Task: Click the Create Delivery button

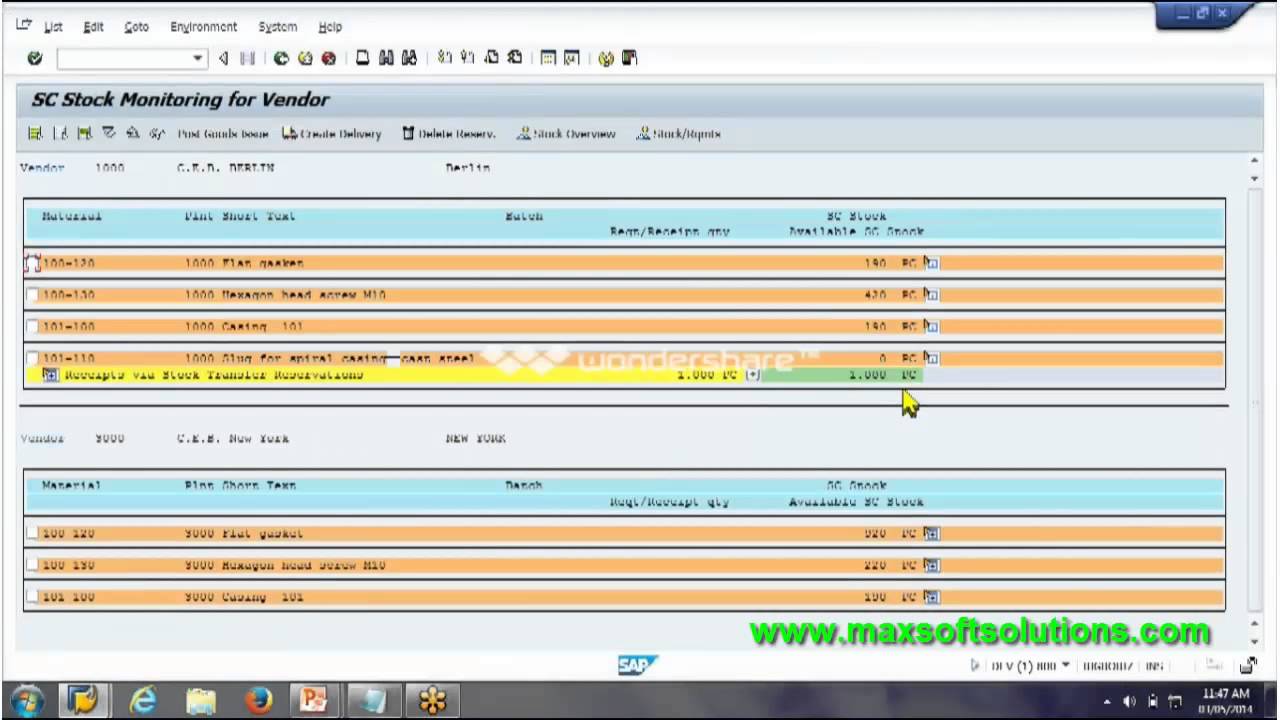Action: pos(332,134)
